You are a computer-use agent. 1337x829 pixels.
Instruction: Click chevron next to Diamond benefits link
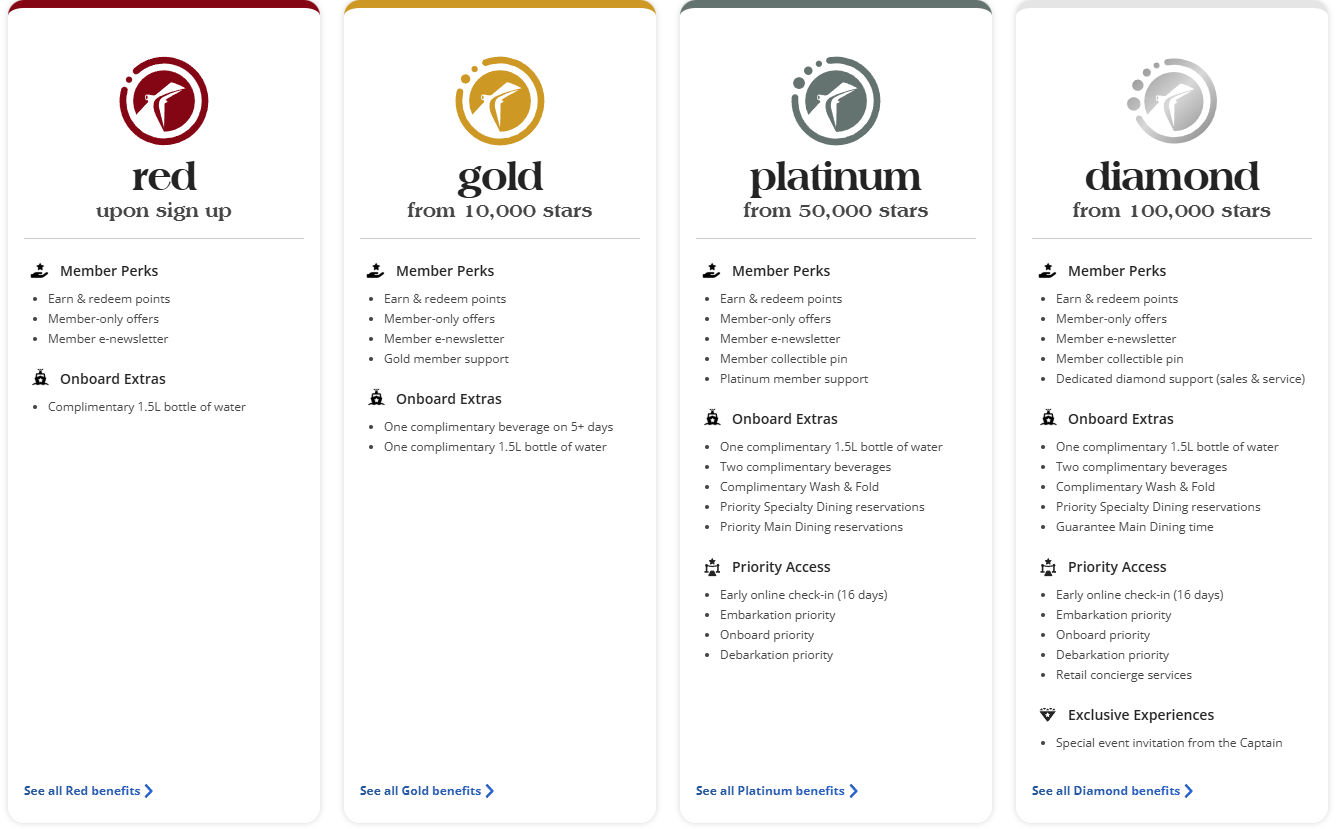coord(1189,791)
